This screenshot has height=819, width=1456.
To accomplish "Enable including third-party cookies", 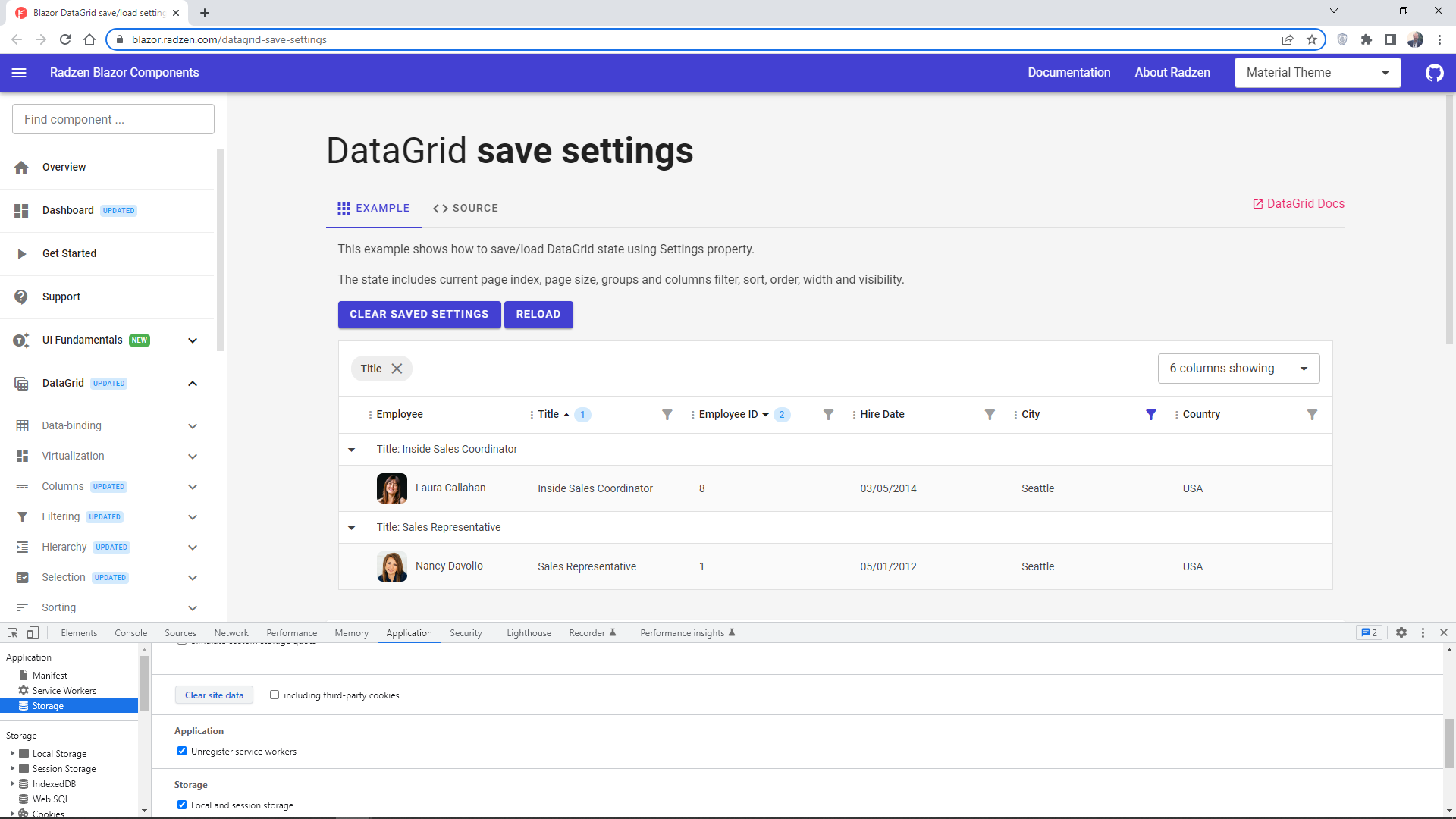I will pos(275,695).
